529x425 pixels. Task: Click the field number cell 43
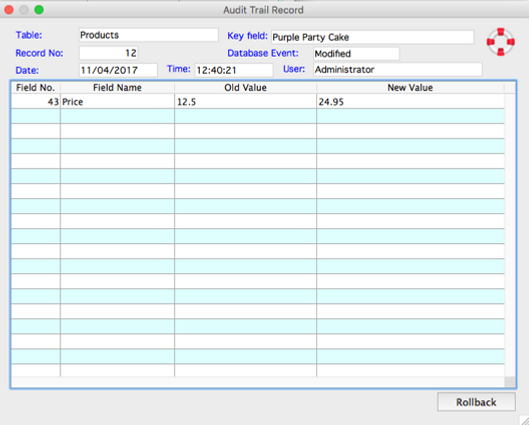tap(35, 102)
